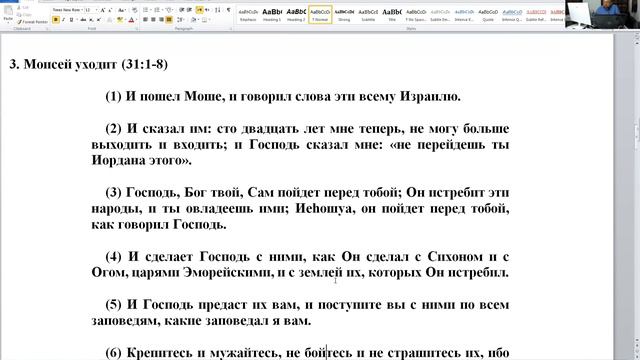Click the line spacing icon
The image size is (640, 360).
tap(180, 19)
